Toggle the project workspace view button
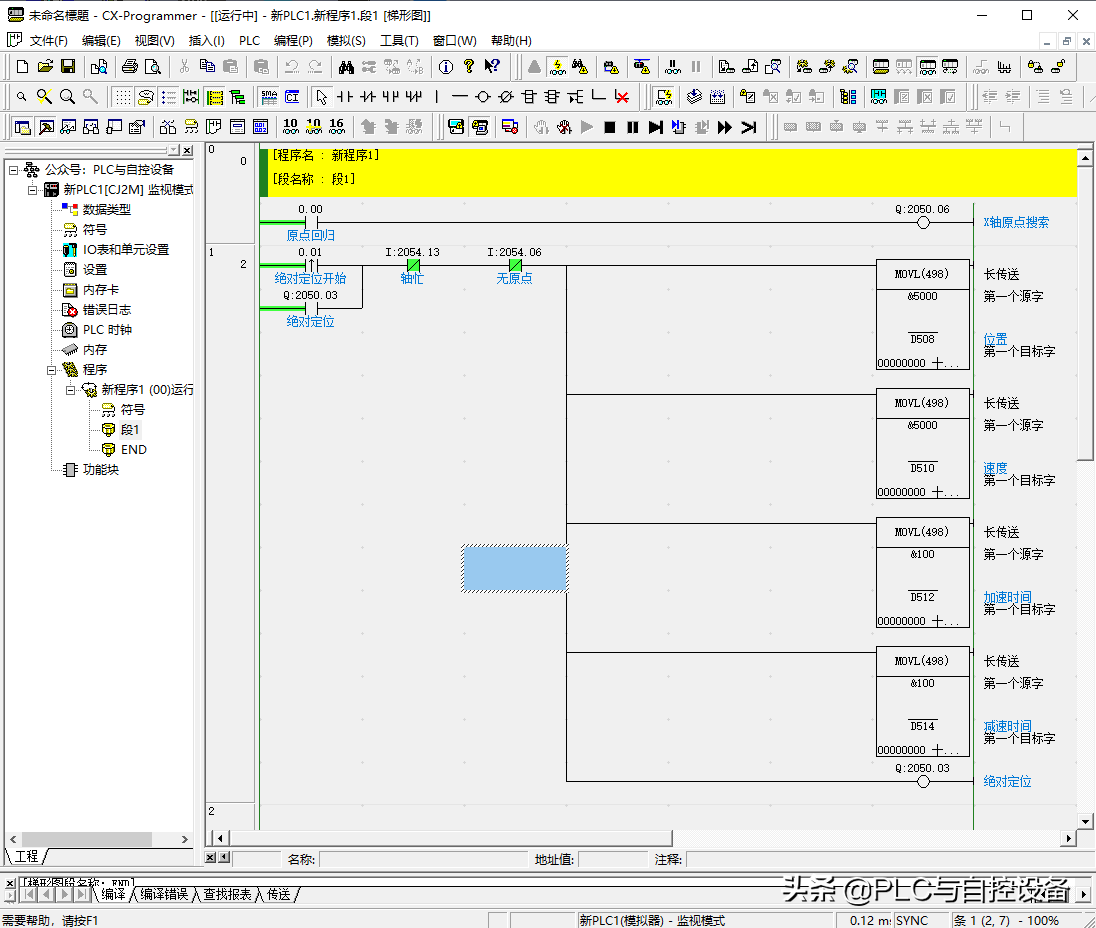This screenshot has height=928, width=1096. click(22, 127)
